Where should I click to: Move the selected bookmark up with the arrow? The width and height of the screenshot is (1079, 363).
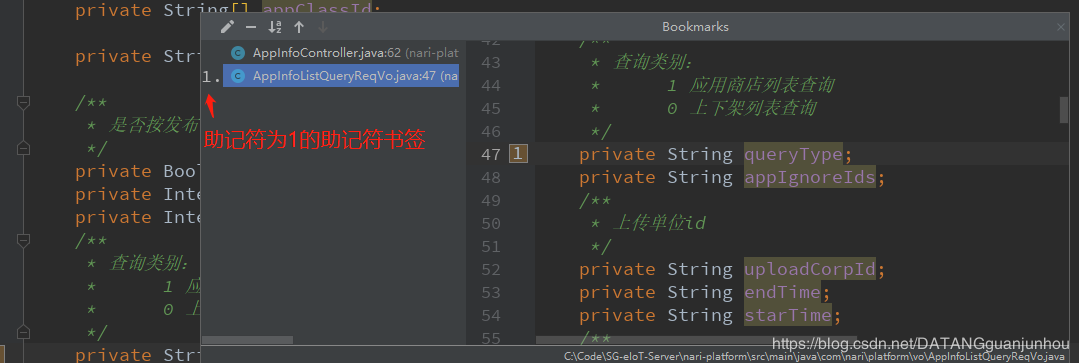coord(299,27)
